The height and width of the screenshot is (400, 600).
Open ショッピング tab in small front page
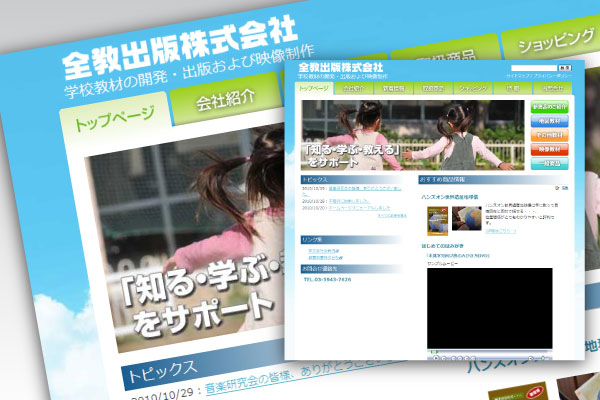pos(473,88)
